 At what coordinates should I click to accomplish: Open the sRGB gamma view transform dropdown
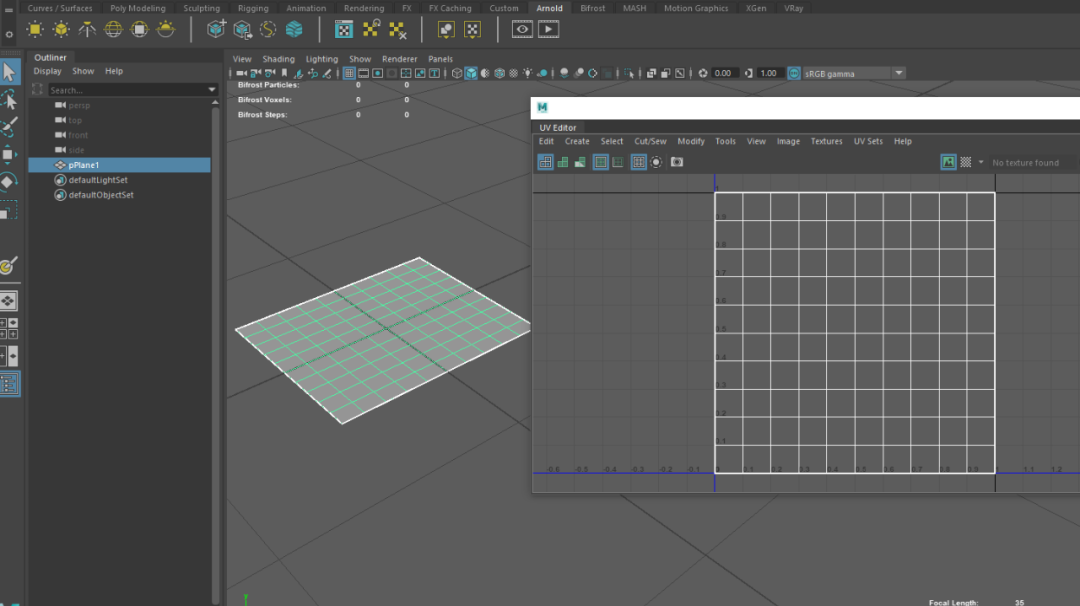click(898, 73)
